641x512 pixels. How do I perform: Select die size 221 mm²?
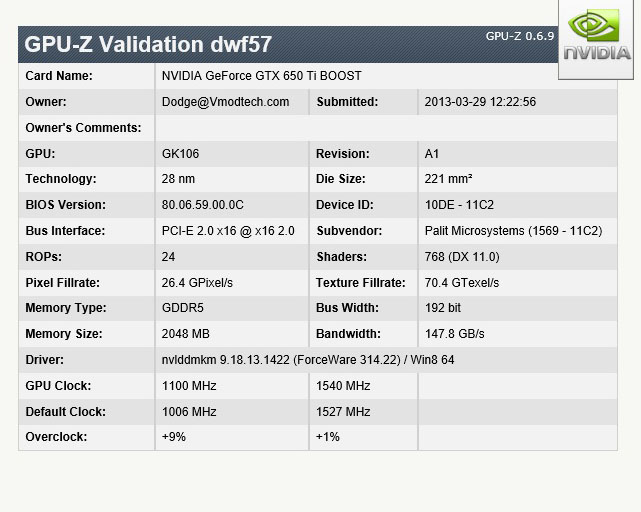click(448, 179)
